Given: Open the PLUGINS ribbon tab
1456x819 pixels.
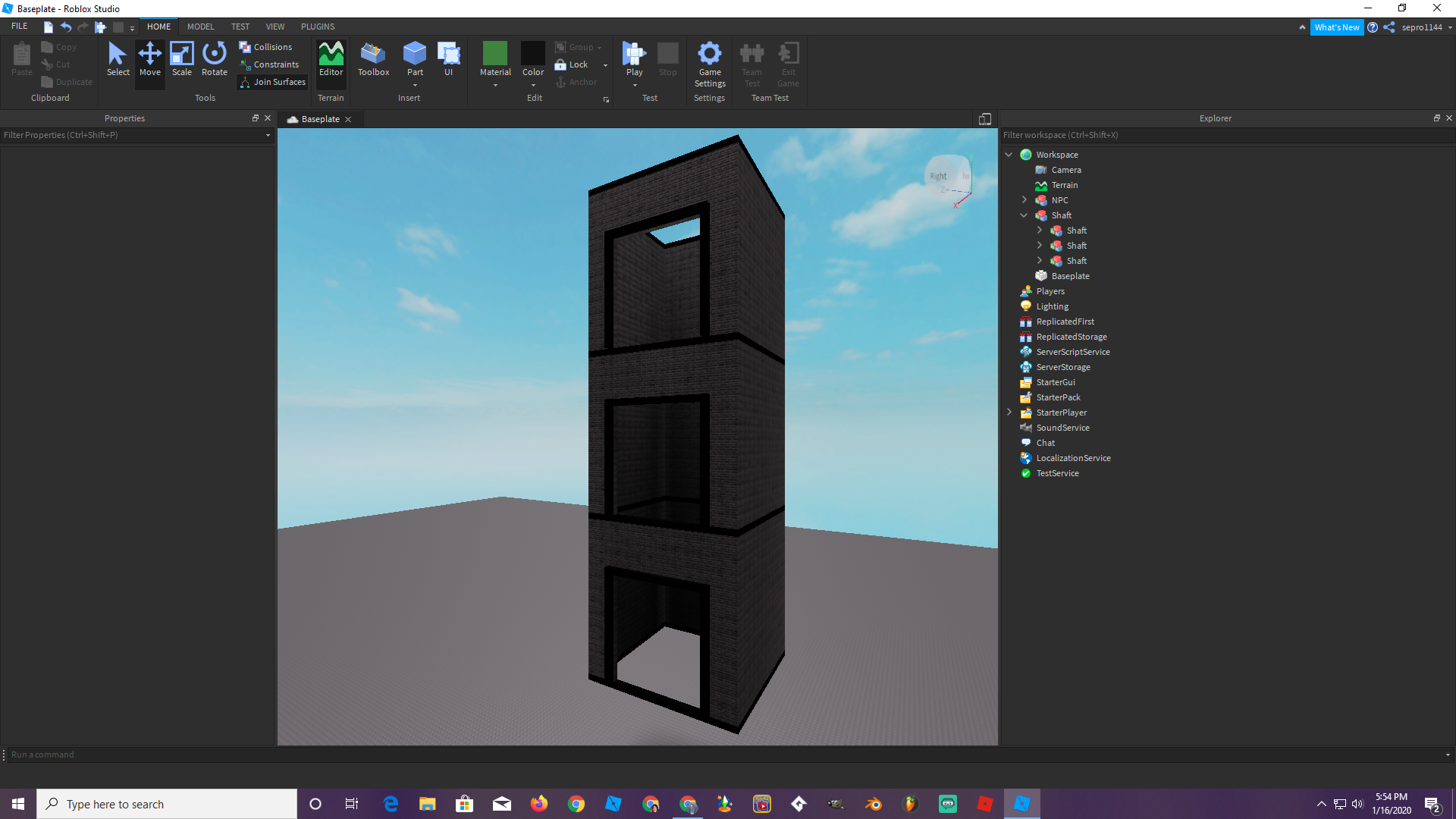Looking at the screenshot, I should click(317, 27).
